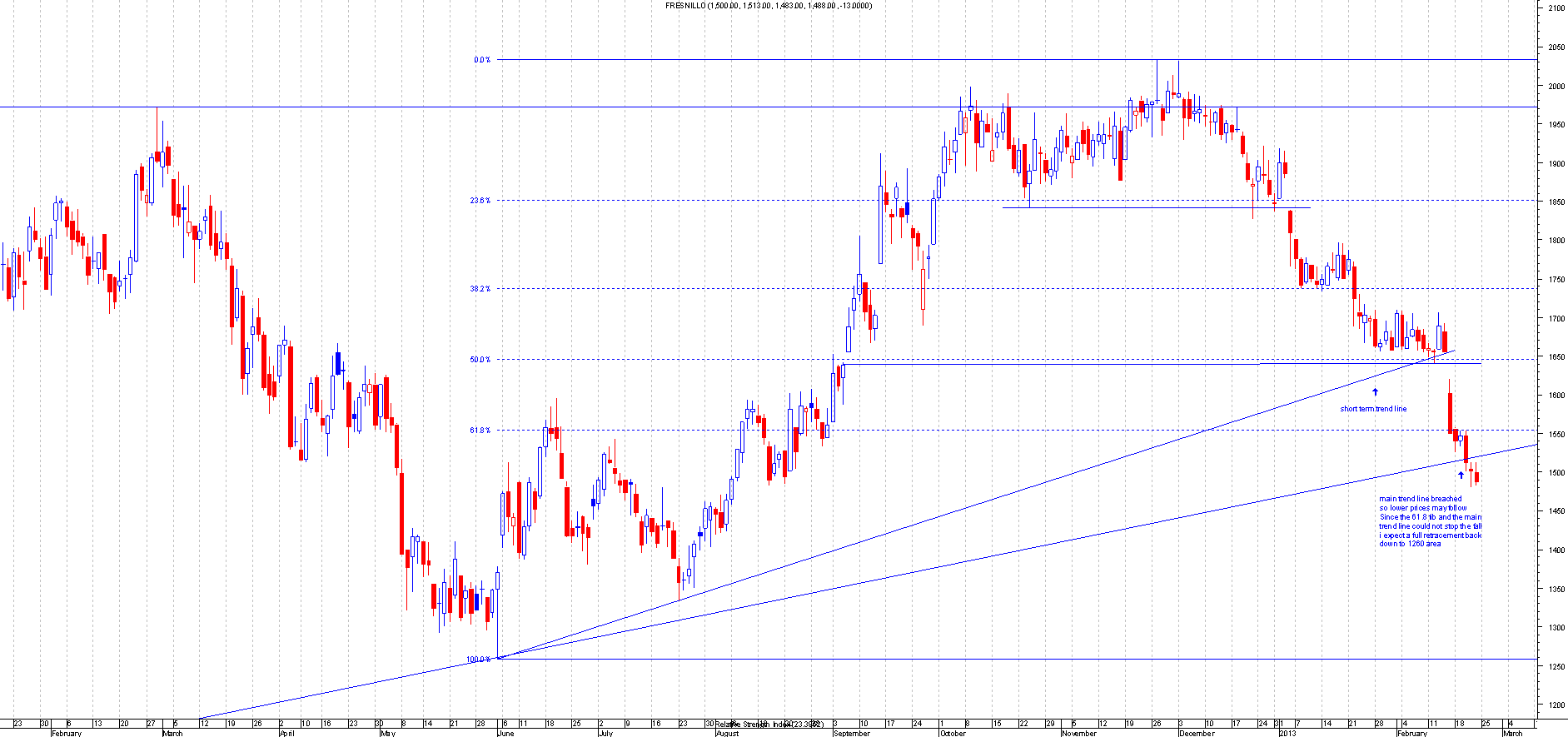Screen dimensions: 1568x737
Task: Click the 2013 year label on time axis
Action: coord(1287,734)
